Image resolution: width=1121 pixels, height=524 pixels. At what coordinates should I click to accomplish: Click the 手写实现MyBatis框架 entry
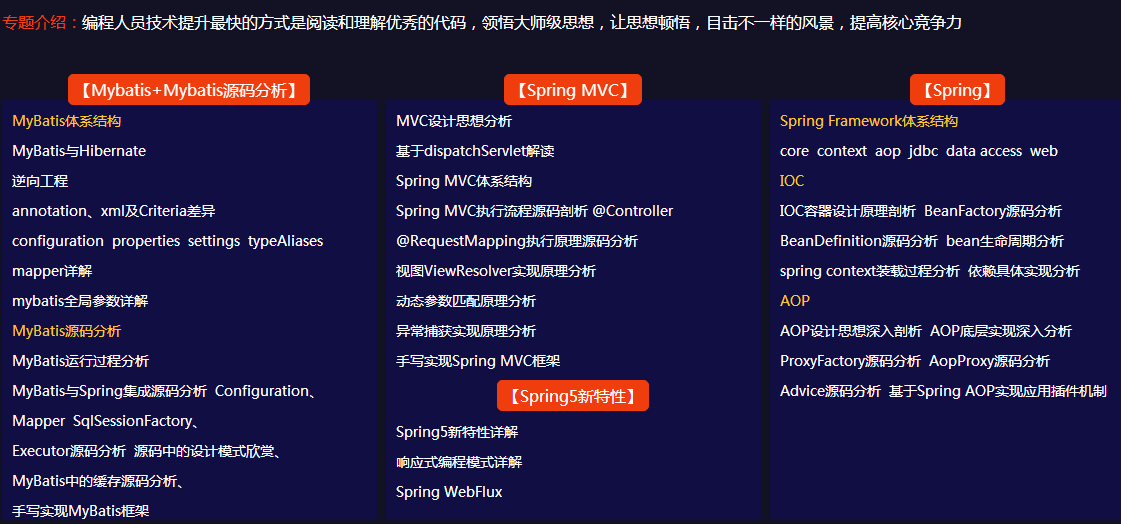click(81, 511)
